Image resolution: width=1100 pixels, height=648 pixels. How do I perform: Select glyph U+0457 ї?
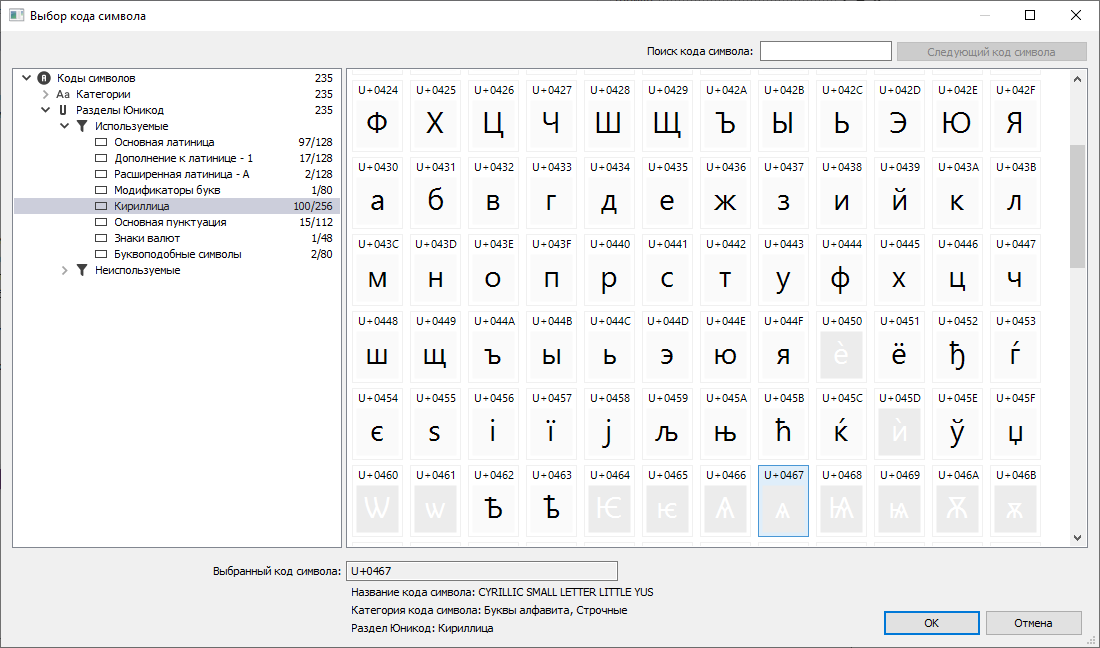[x=551, y=424]
